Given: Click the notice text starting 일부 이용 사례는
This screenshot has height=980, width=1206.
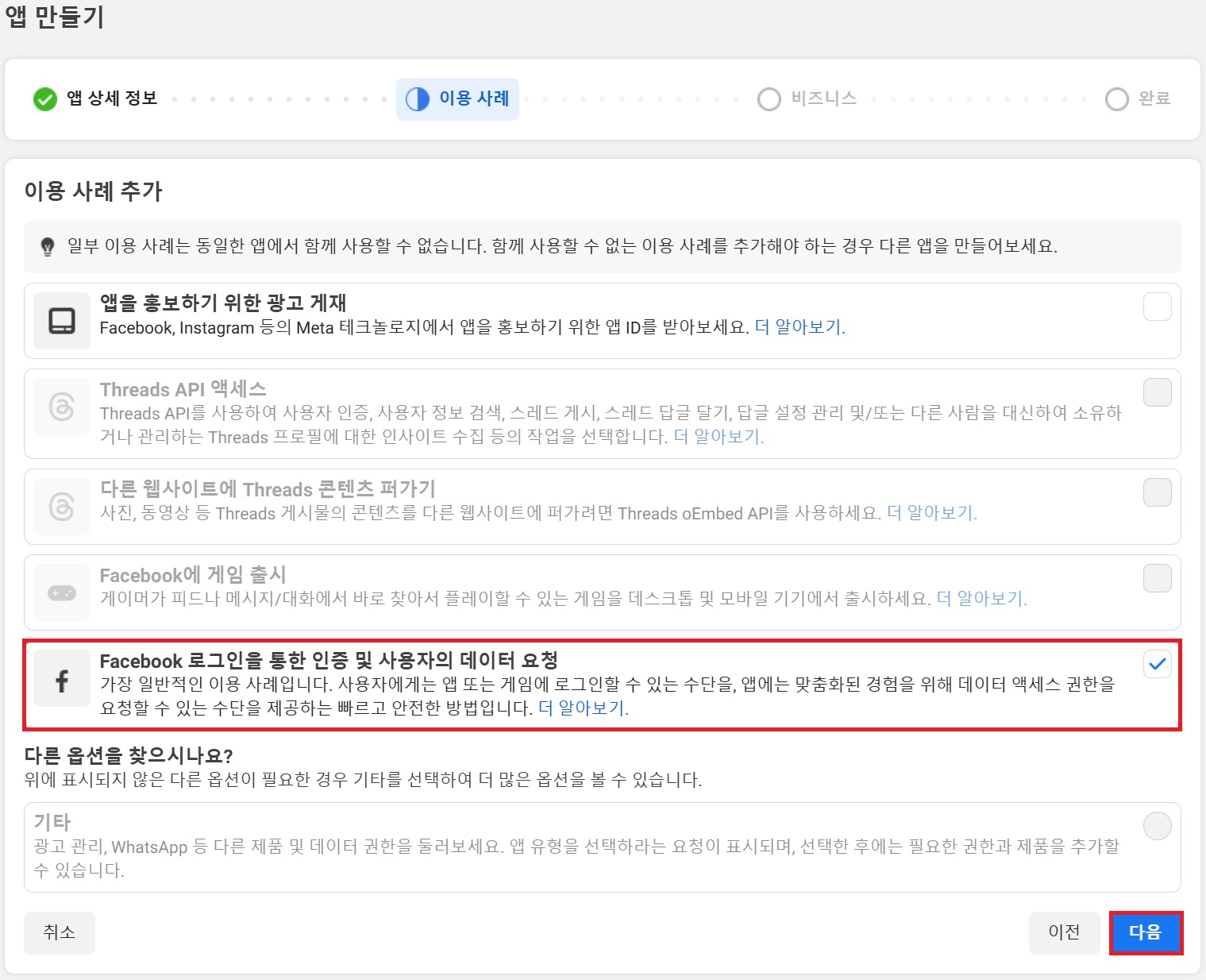Looking at the screenshot, I should (562, 246).
